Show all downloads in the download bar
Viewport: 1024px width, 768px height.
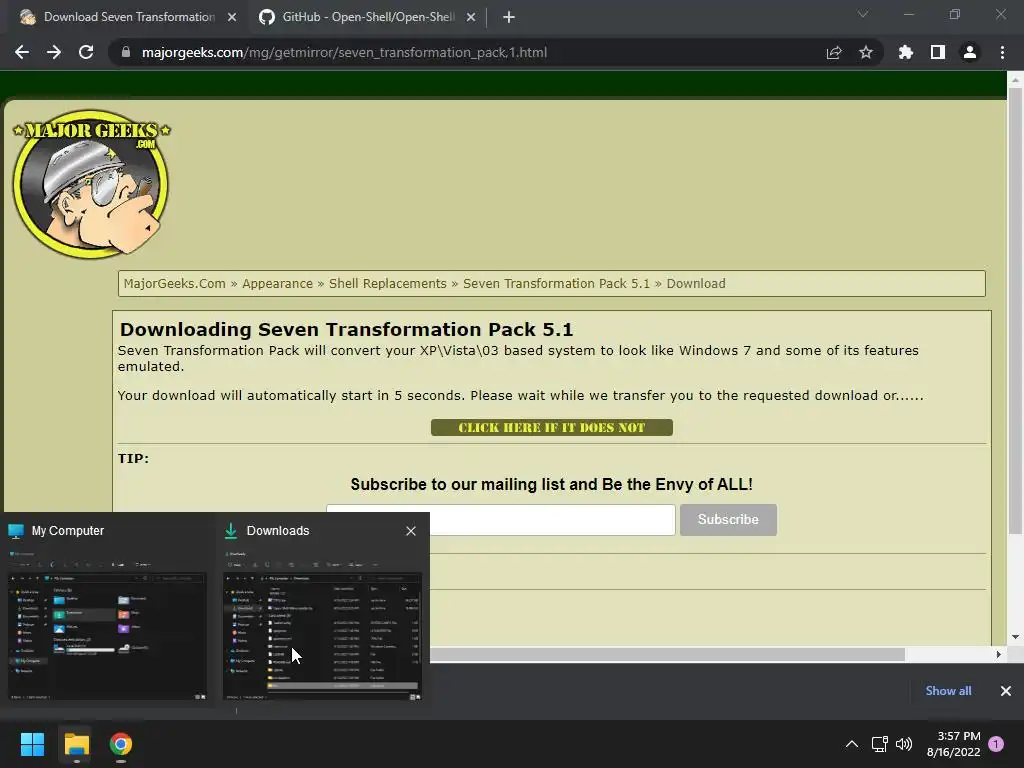click(948, 691)
